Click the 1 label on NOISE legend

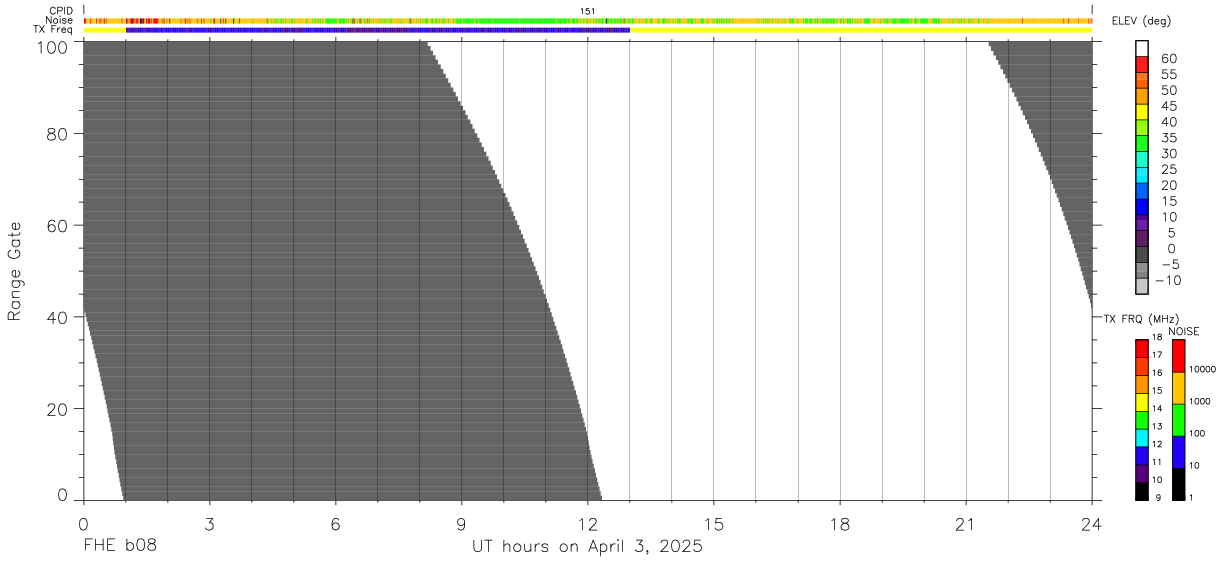point(1191,497)
